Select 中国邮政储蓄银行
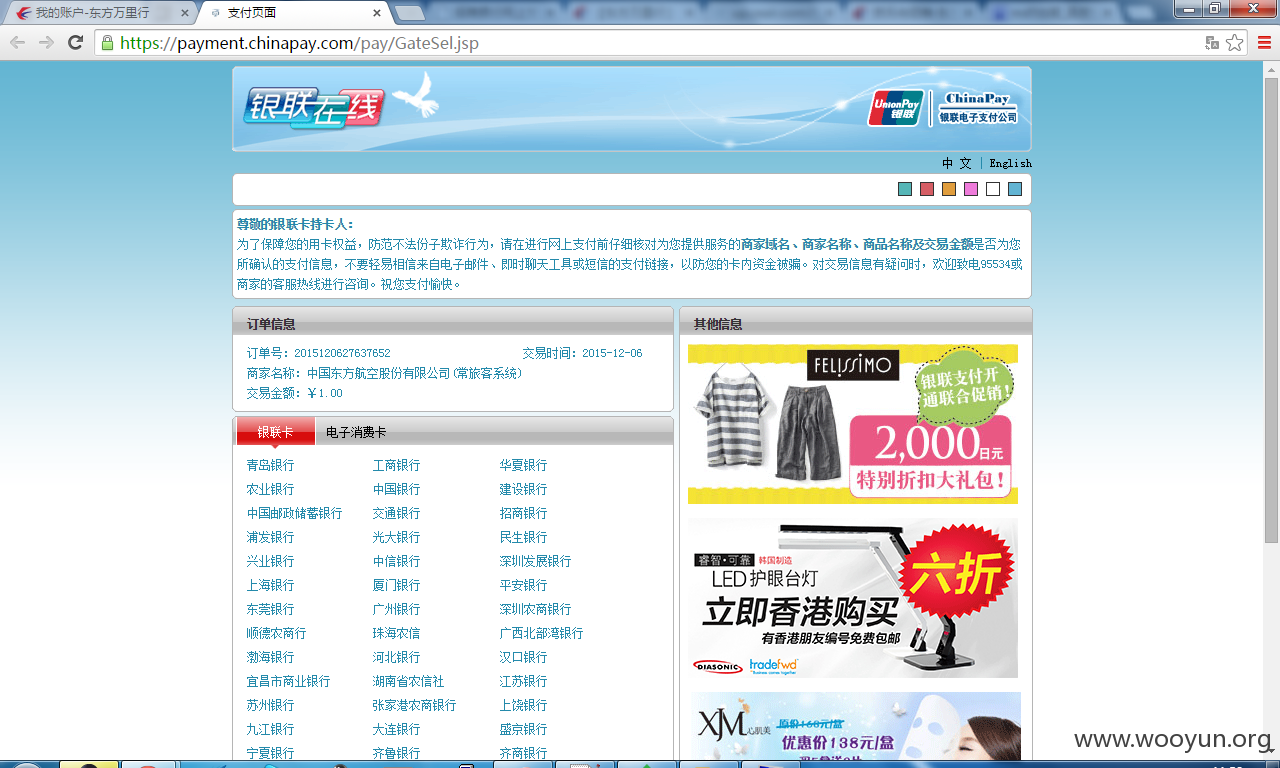1280x768 pixels. pyautogui.click(x=294, y=513)
